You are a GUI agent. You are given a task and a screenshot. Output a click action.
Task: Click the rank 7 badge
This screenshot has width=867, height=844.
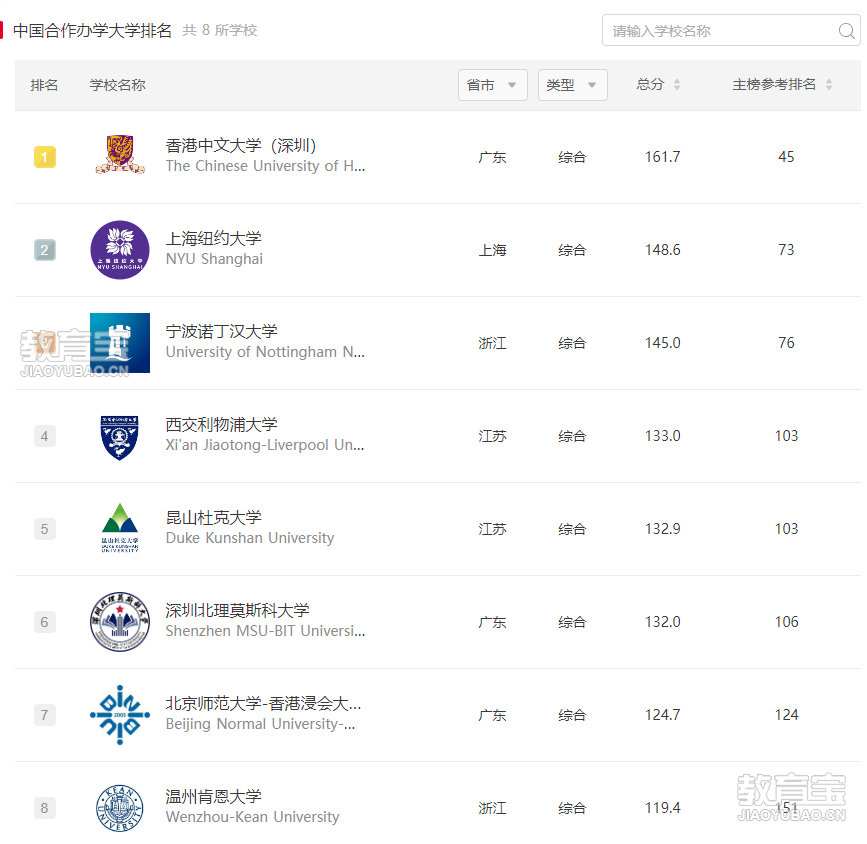click(45, 715)
